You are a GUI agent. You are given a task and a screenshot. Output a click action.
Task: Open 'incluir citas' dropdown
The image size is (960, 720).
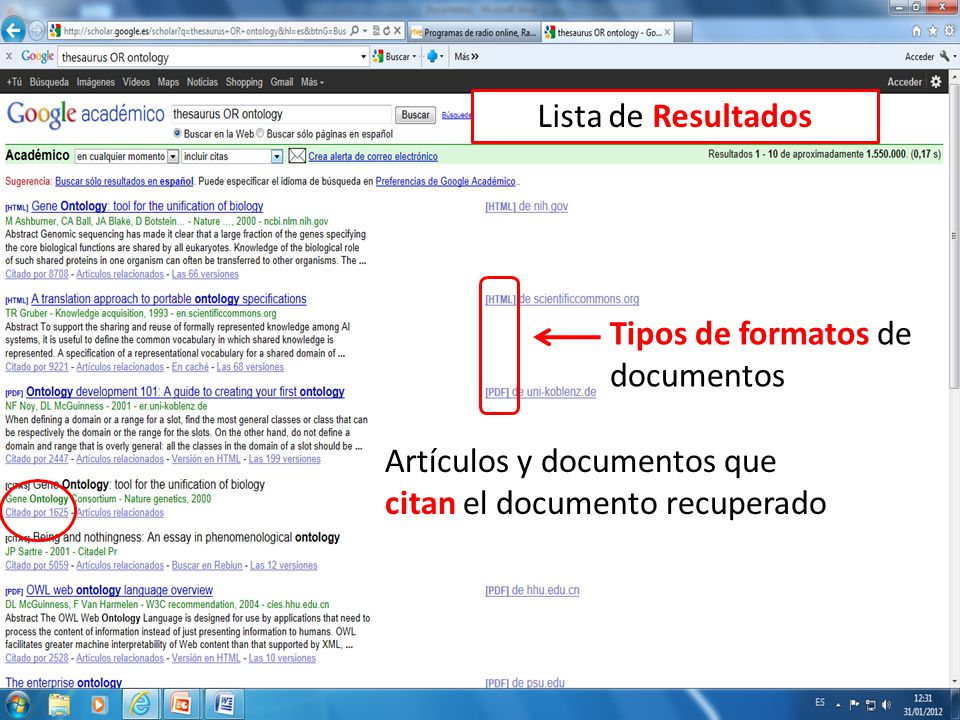pos(231,157)
